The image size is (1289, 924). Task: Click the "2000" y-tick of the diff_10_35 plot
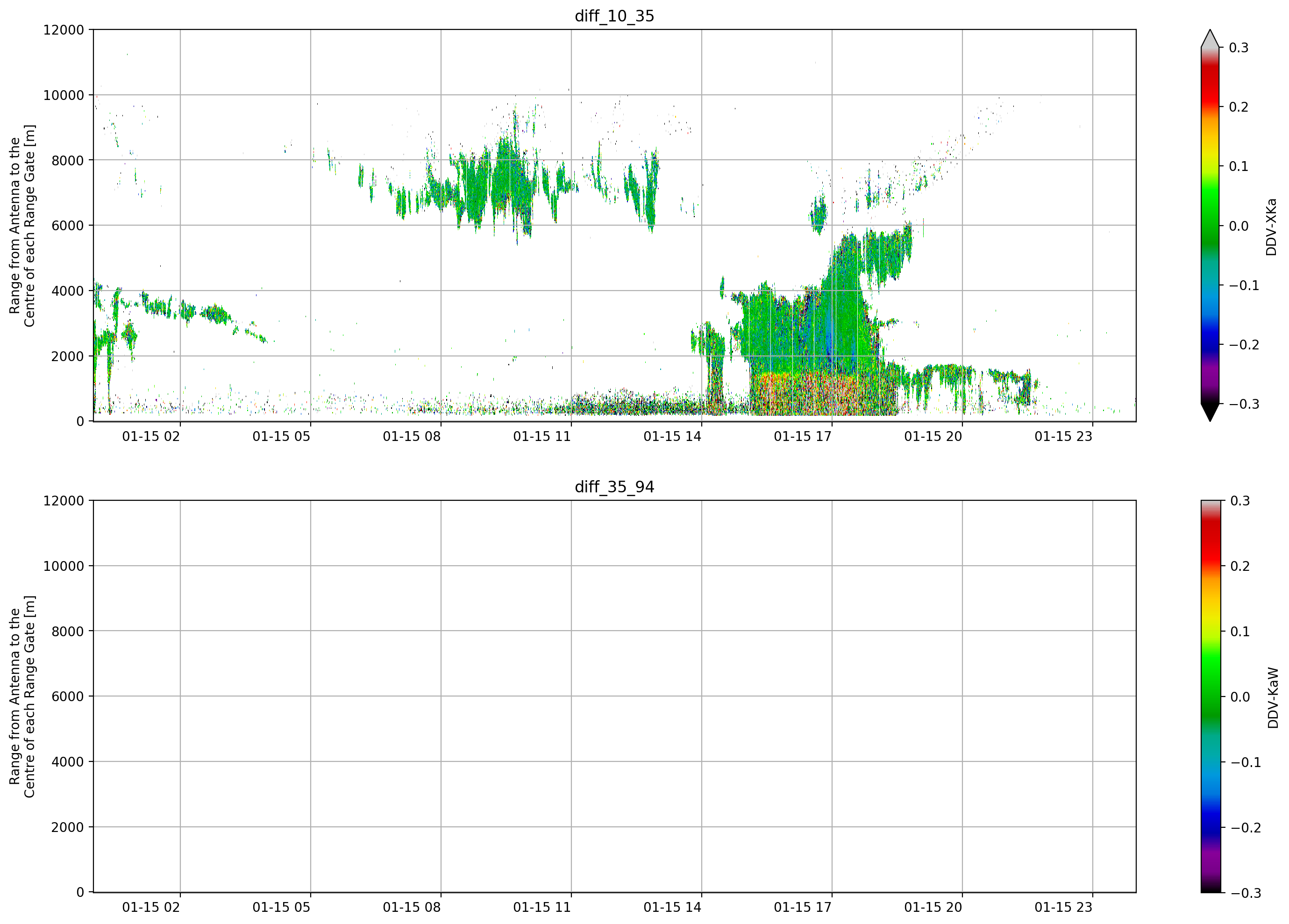[68, 357]
